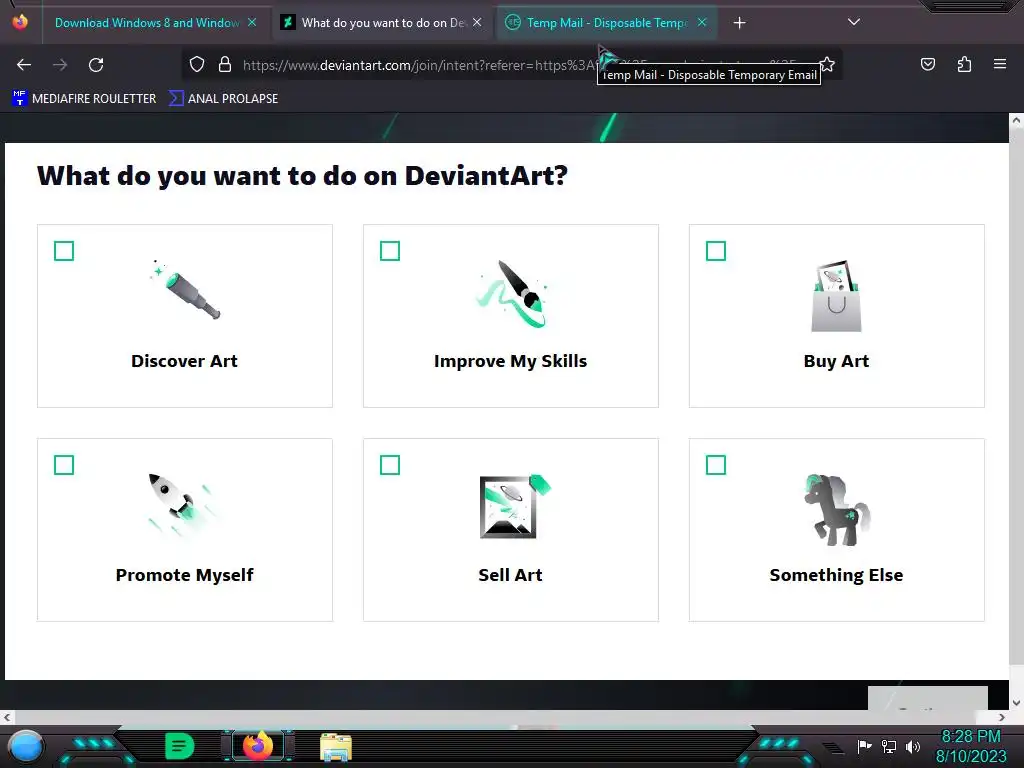
Task: Open File Explorer from the taskbar
Action: (336, 748)
